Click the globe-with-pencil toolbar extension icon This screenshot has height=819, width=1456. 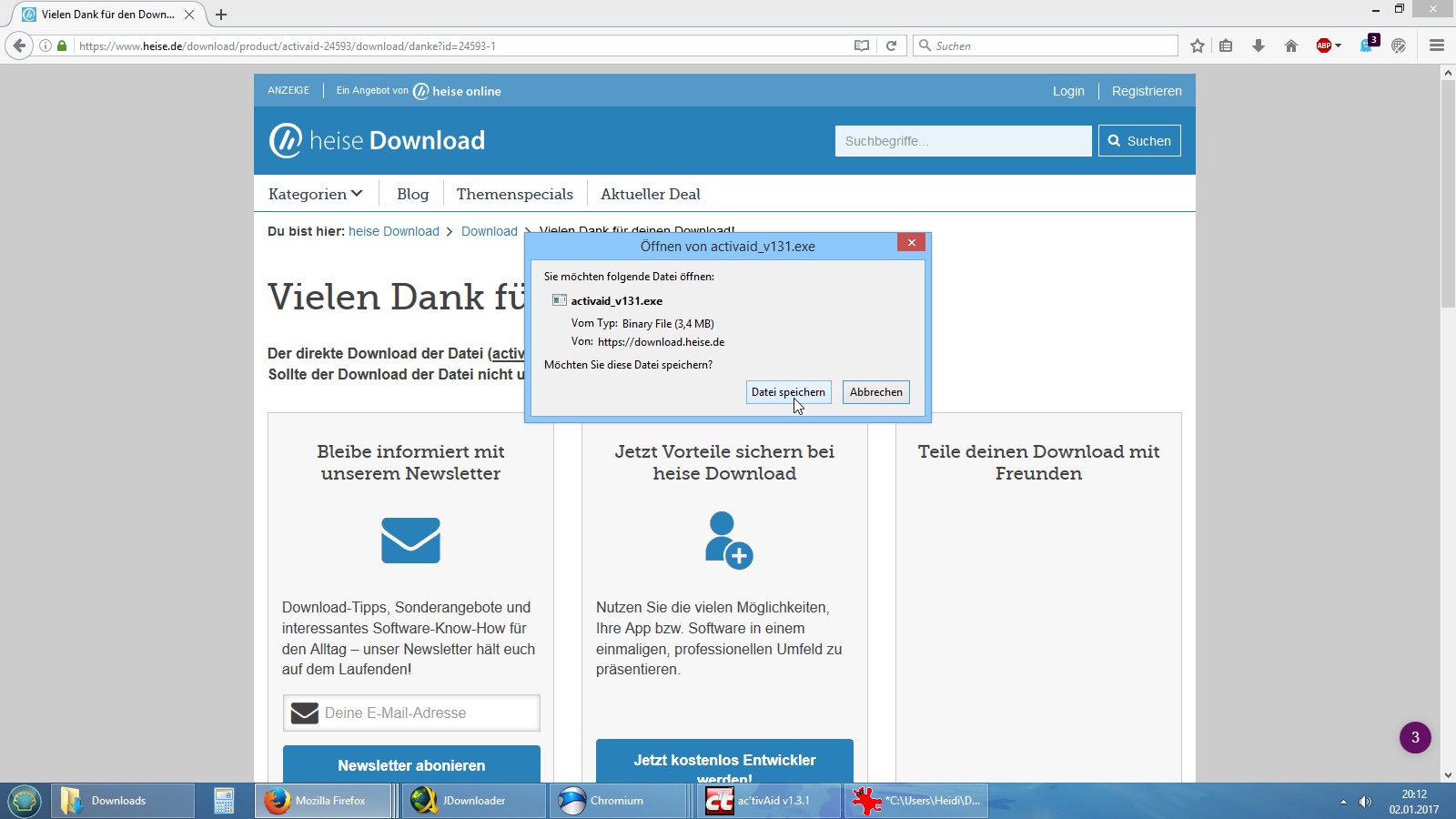click(x=1399, y=45)
